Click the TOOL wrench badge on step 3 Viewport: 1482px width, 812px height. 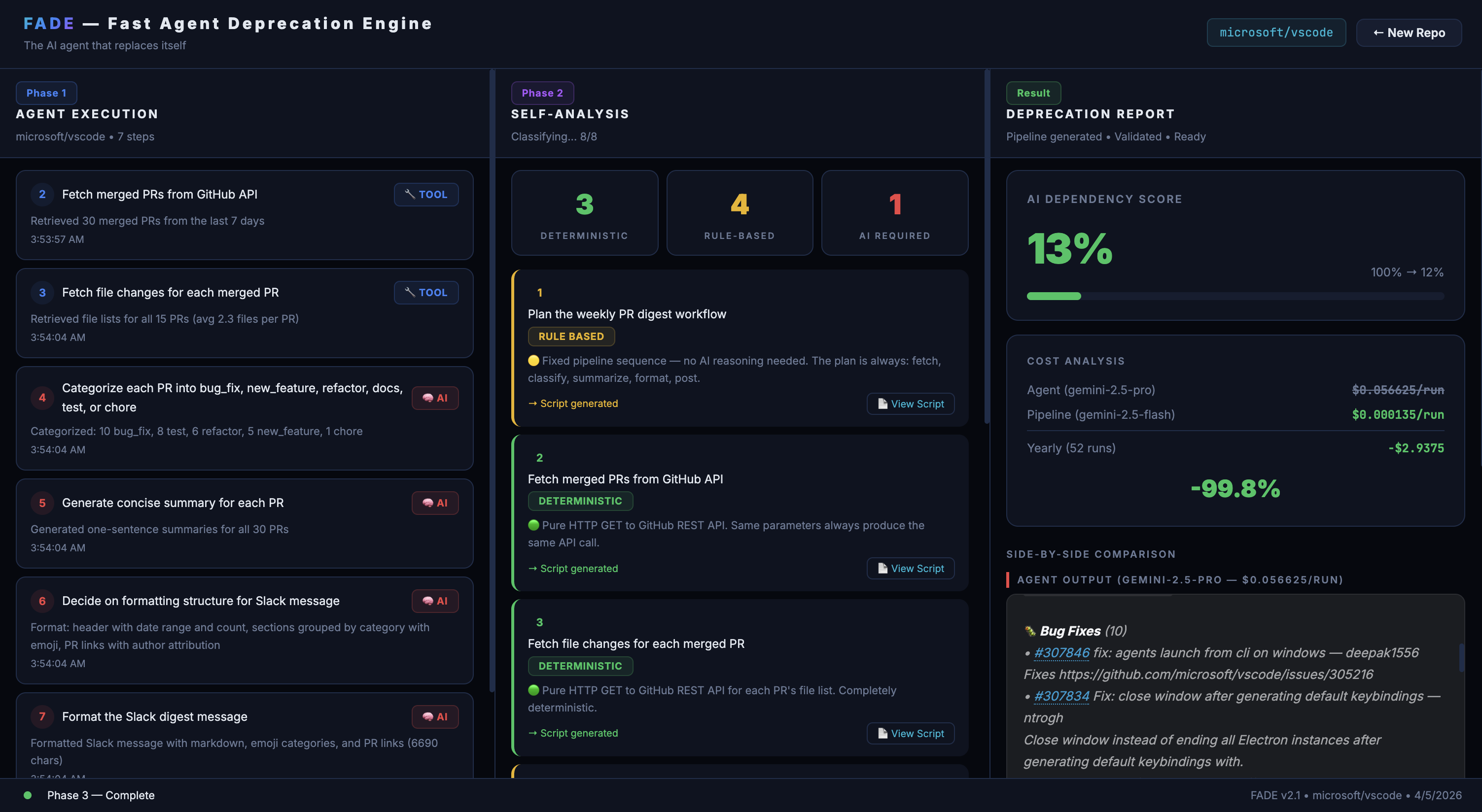click(426, 293)
